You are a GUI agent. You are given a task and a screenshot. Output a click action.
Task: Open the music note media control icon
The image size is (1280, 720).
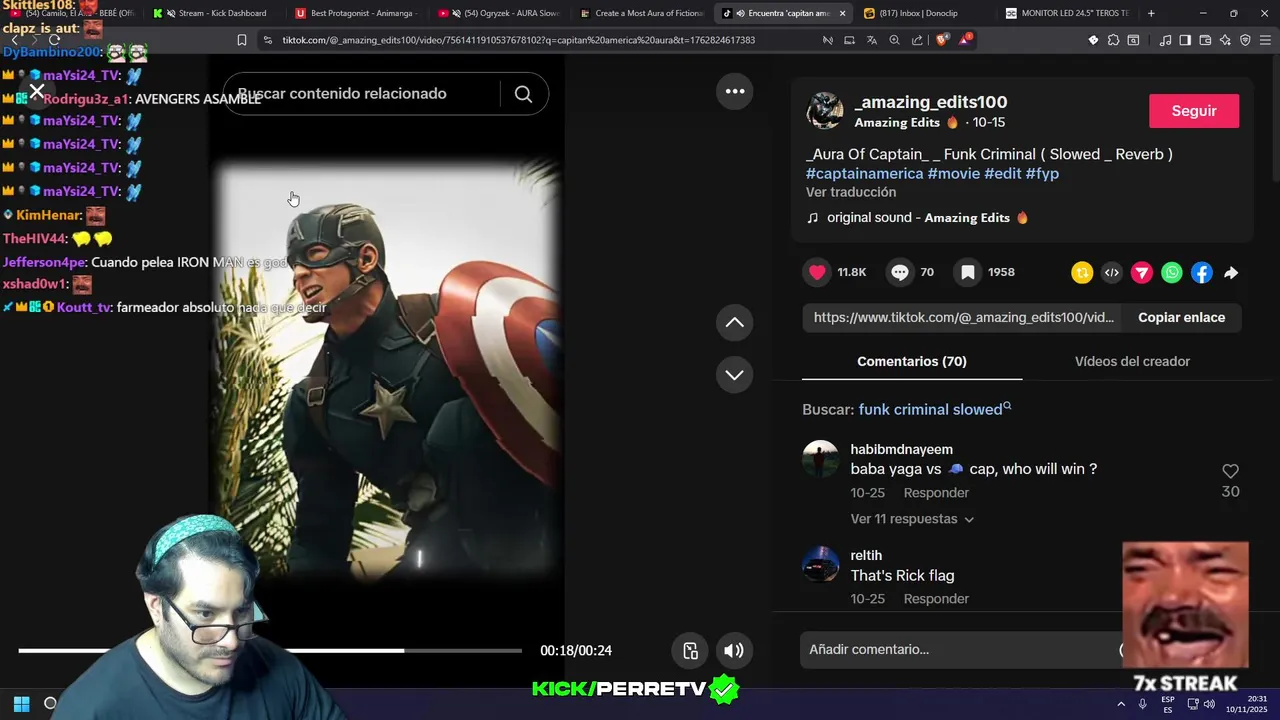(1165, 40)
